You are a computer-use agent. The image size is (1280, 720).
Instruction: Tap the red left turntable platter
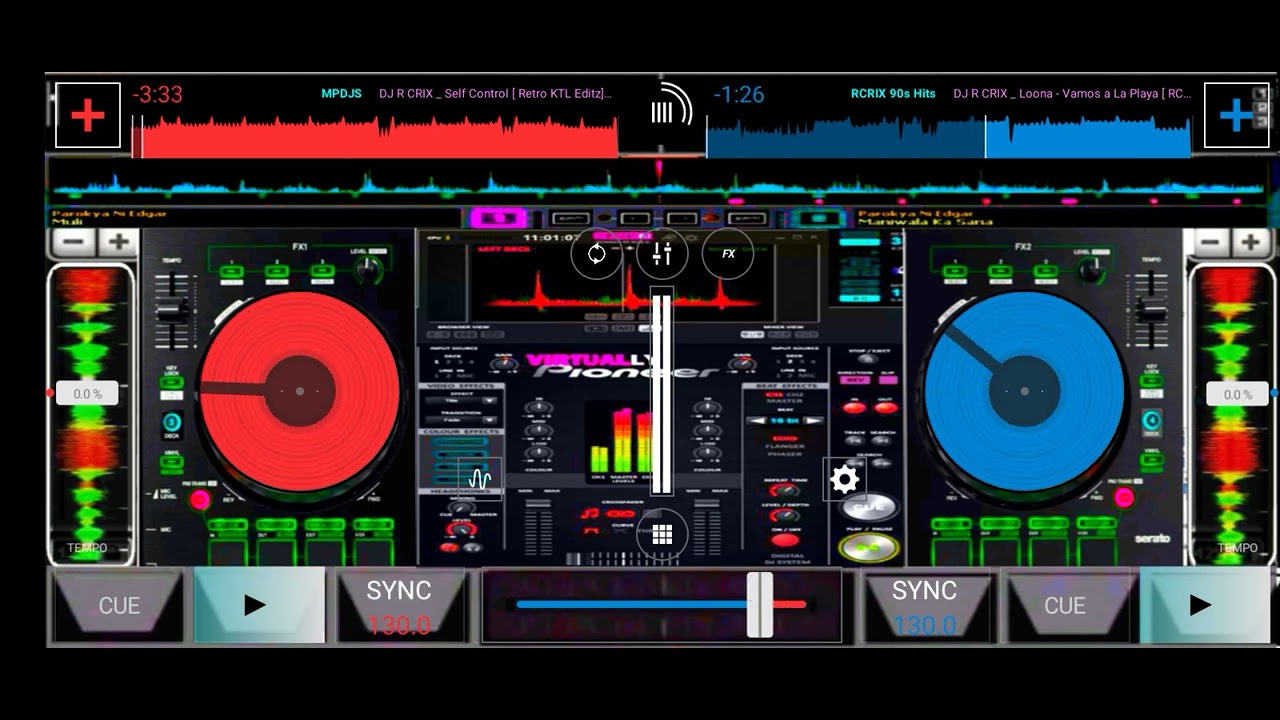coord(300,391)
